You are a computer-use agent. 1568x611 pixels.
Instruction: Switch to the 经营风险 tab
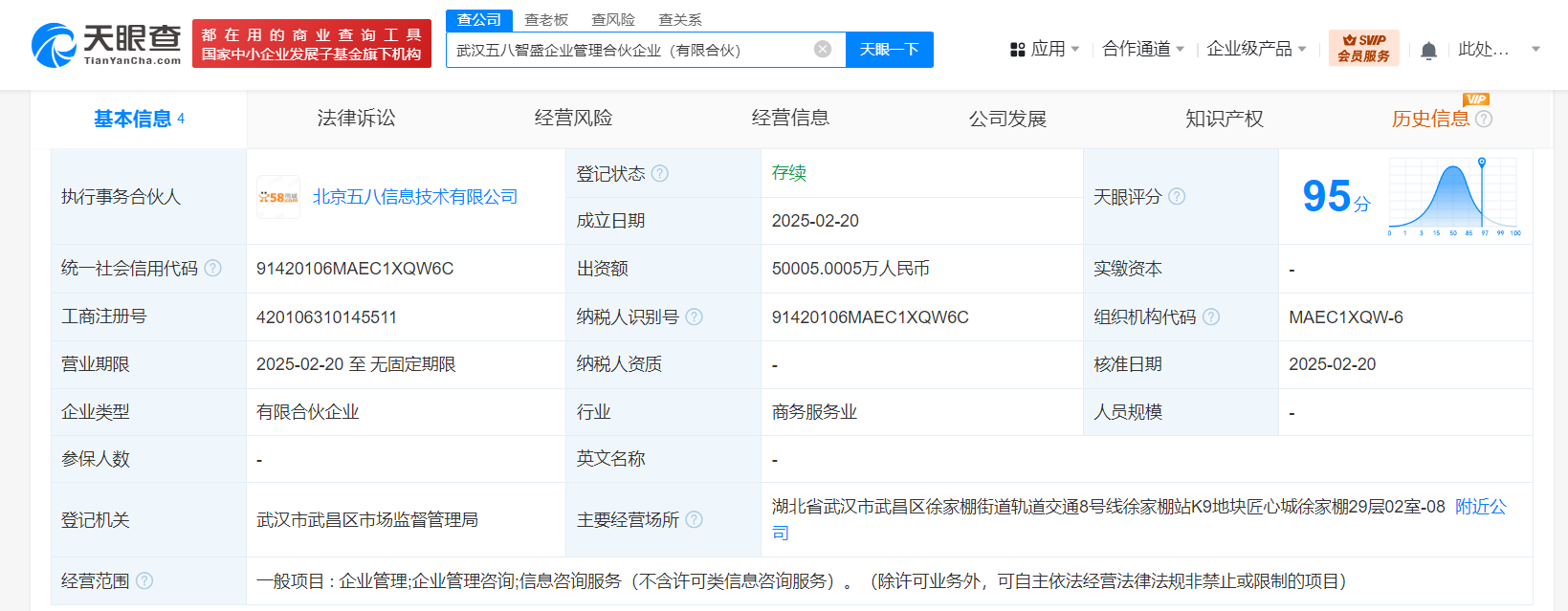pos(573,119)
